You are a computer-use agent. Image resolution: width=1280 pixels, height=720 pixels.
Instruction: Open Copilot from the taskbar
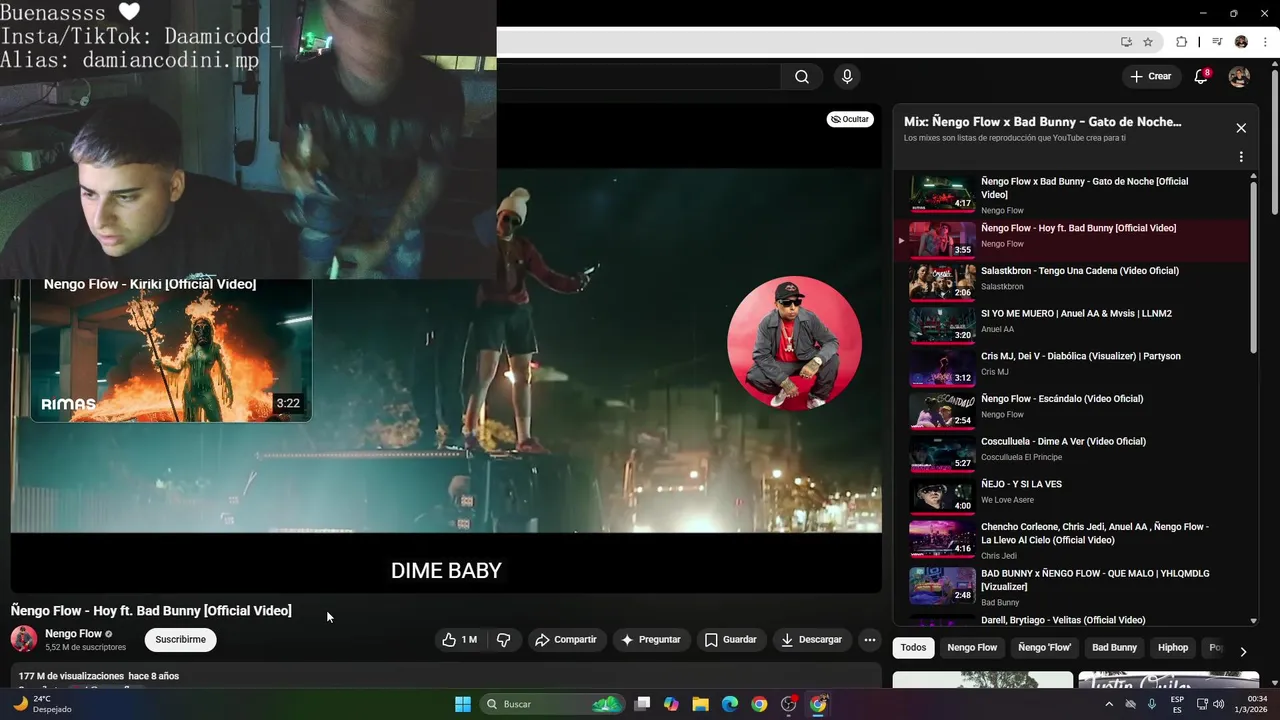671,704
